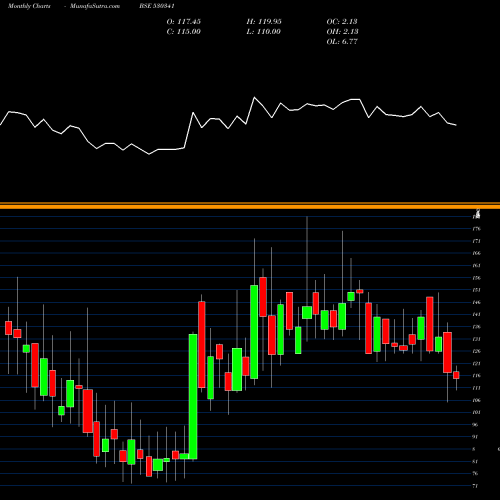
Task: Click the 176 price axis label
Action: click(476, 229)
